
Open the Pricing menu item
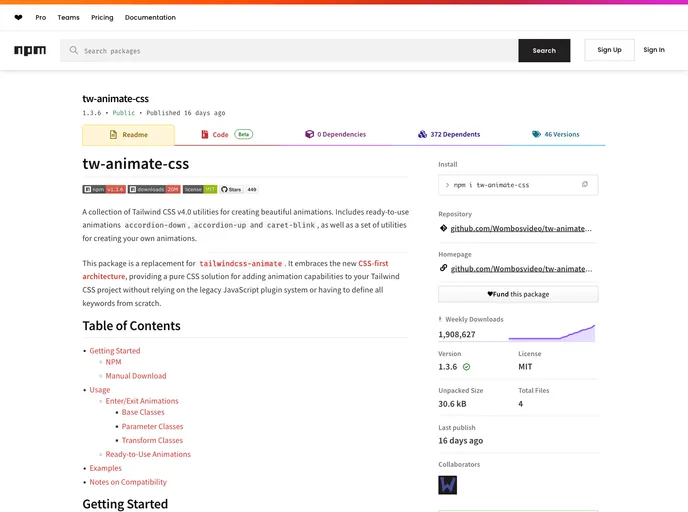[102, 18]
